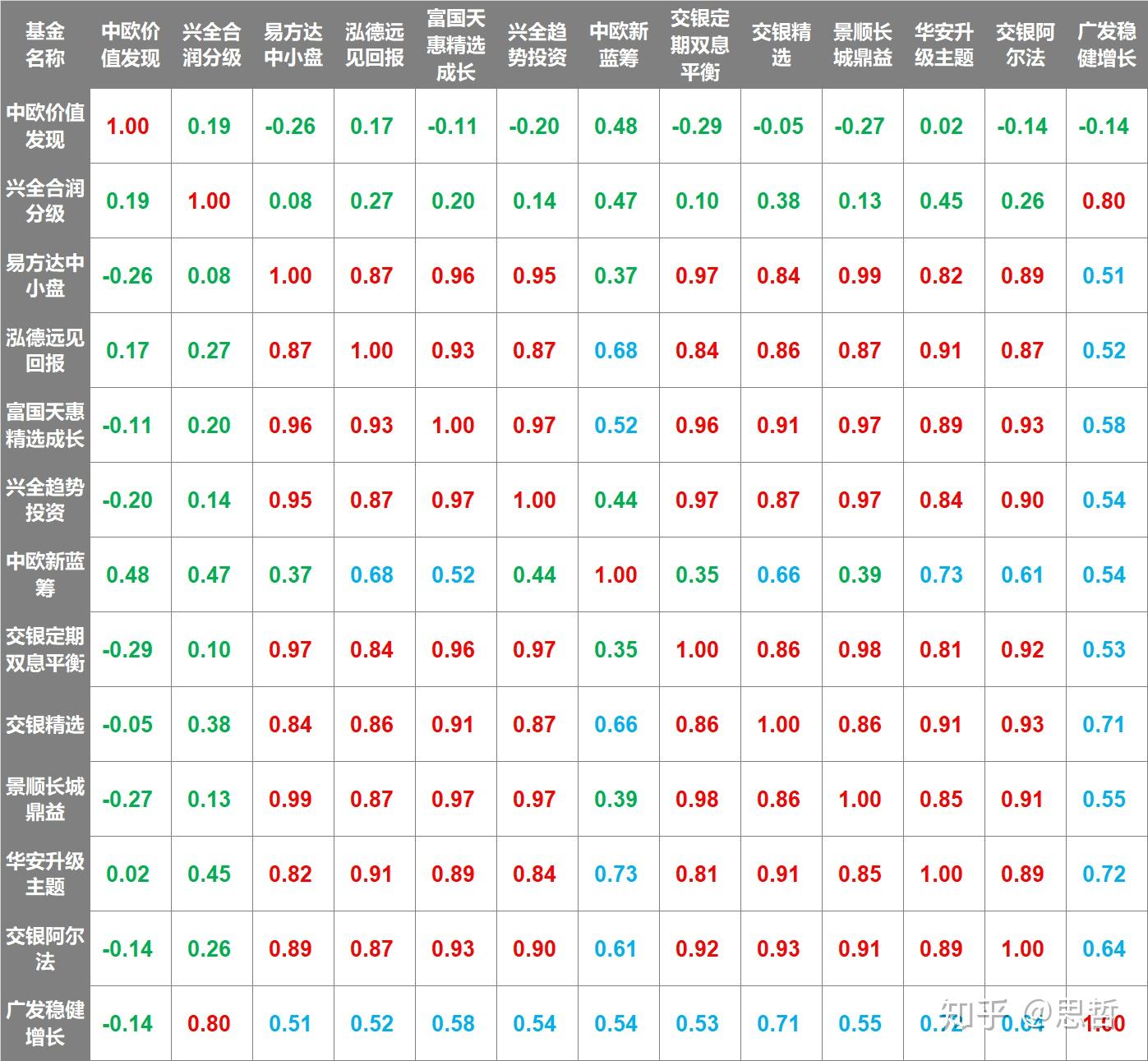The height and width of the screenshot is (1061, 1148).
Task: Select the 兴全合润分级 column header
Action: (x=212, y=44)
